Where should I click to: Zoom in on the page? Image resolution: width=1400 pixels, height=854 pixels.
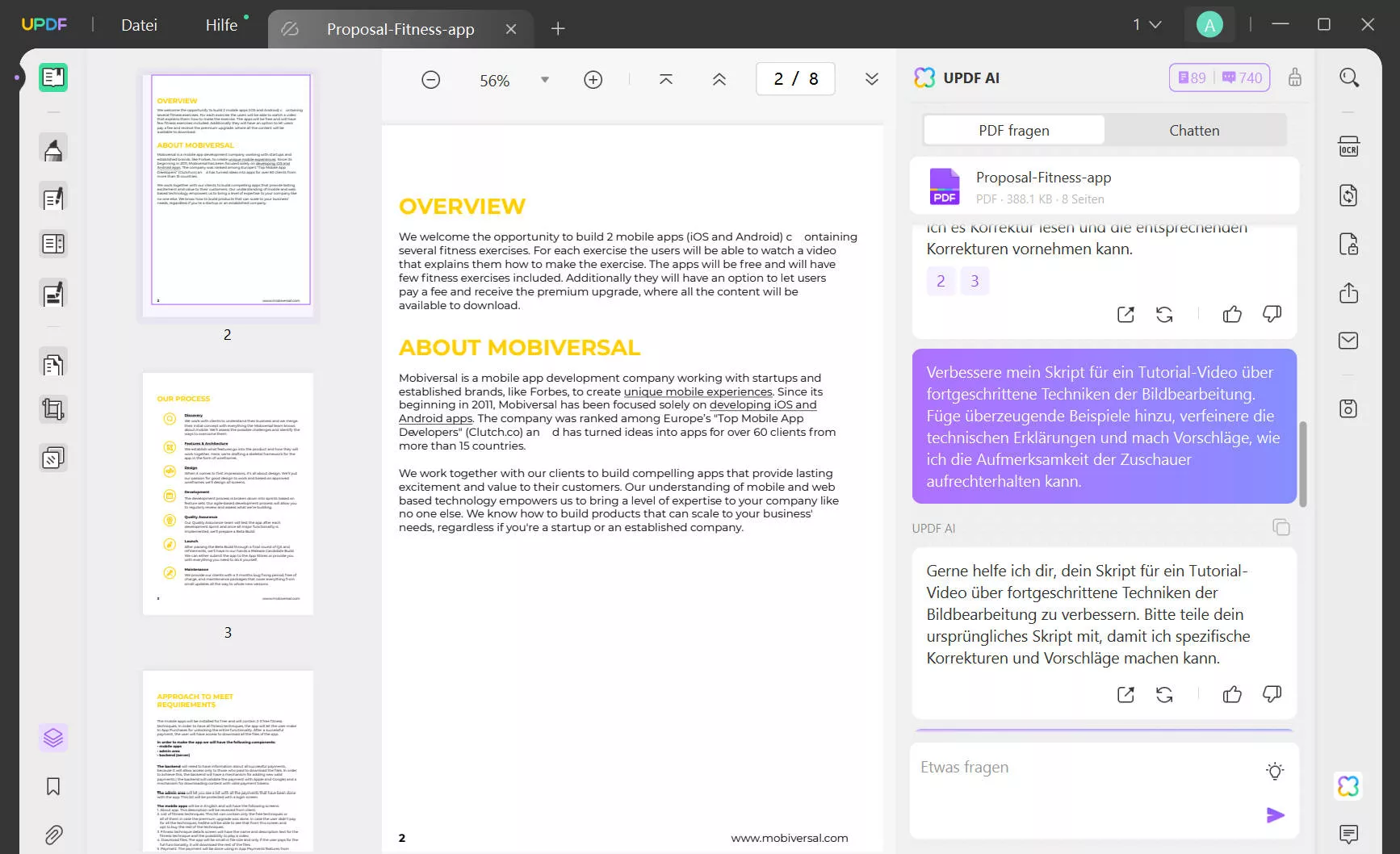tap(593, 79)
